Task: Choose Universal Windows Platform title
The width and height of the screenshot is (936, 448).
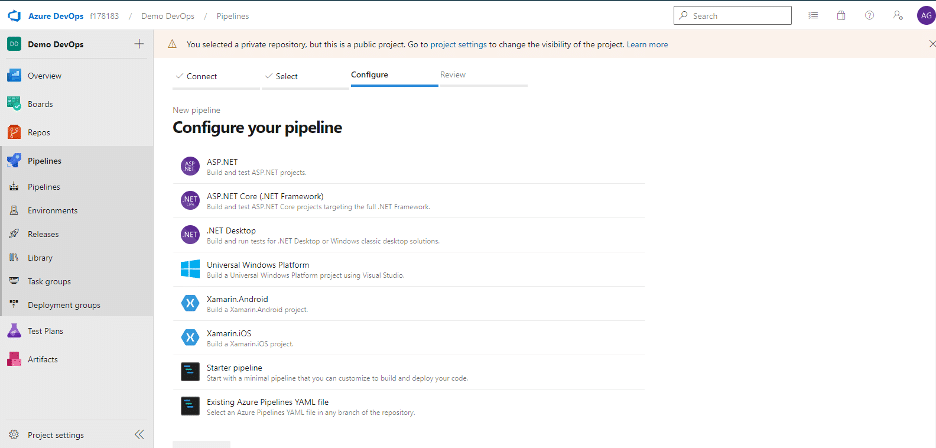Action: 258,265
